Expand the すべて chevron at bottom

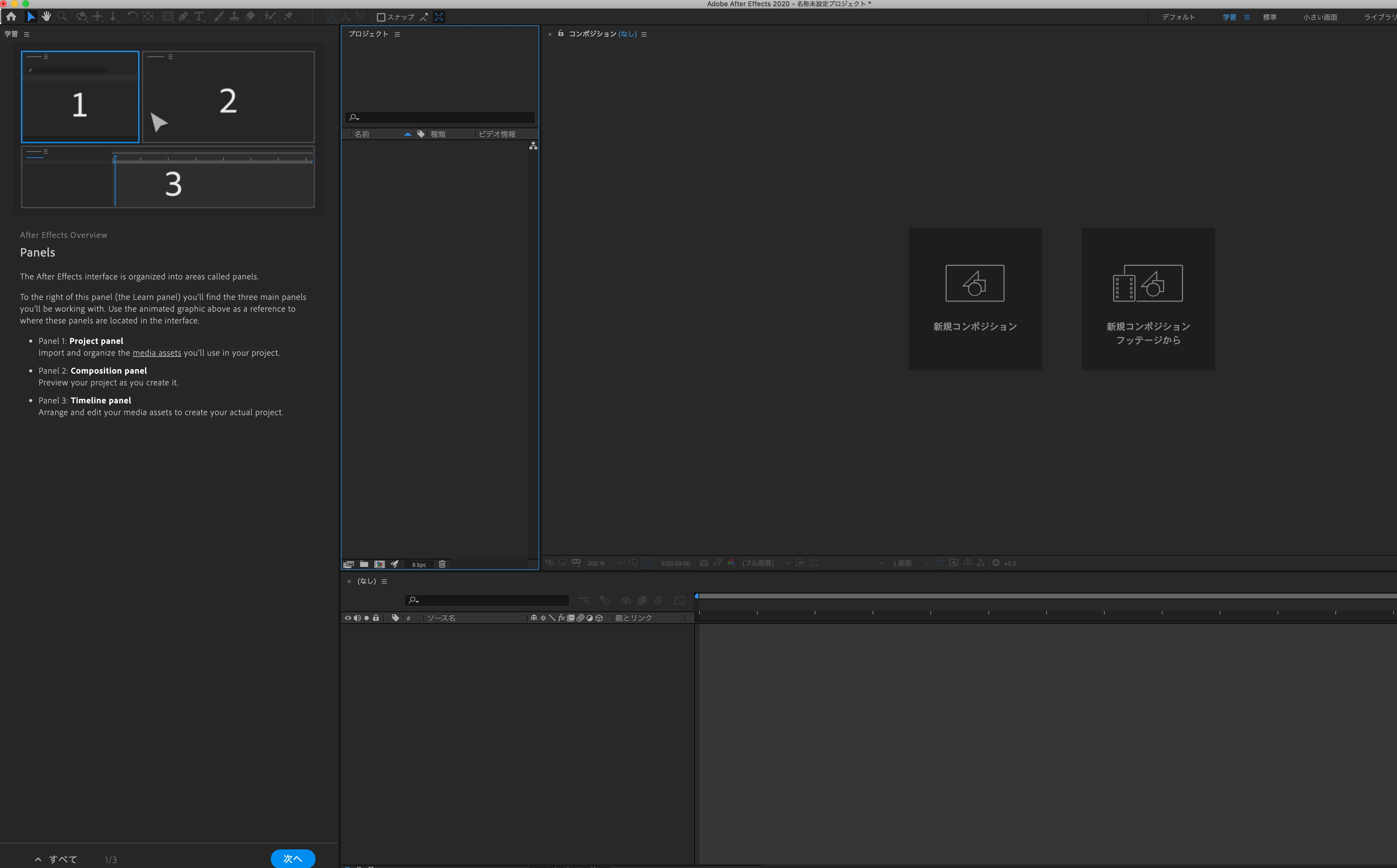pos(38,859)
